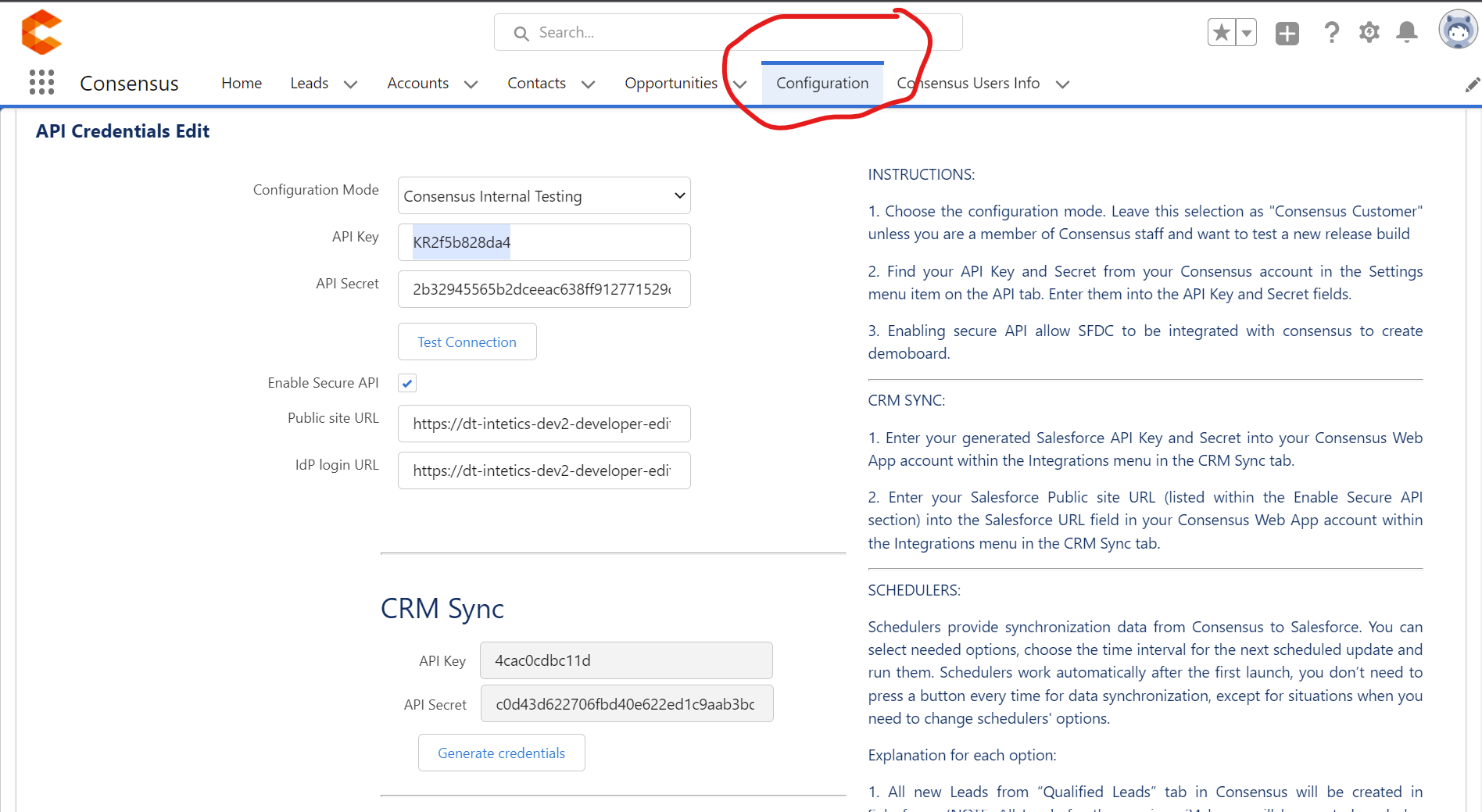1482x812 pixels.
Task: Toggle the Enable Secure API checkbox
Action: (407, 383)
